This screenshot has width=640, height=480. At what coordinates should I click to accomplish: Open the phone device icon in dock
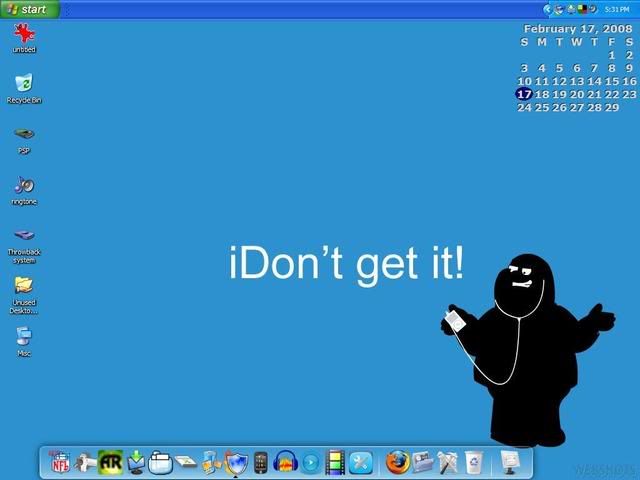[261, 462]
